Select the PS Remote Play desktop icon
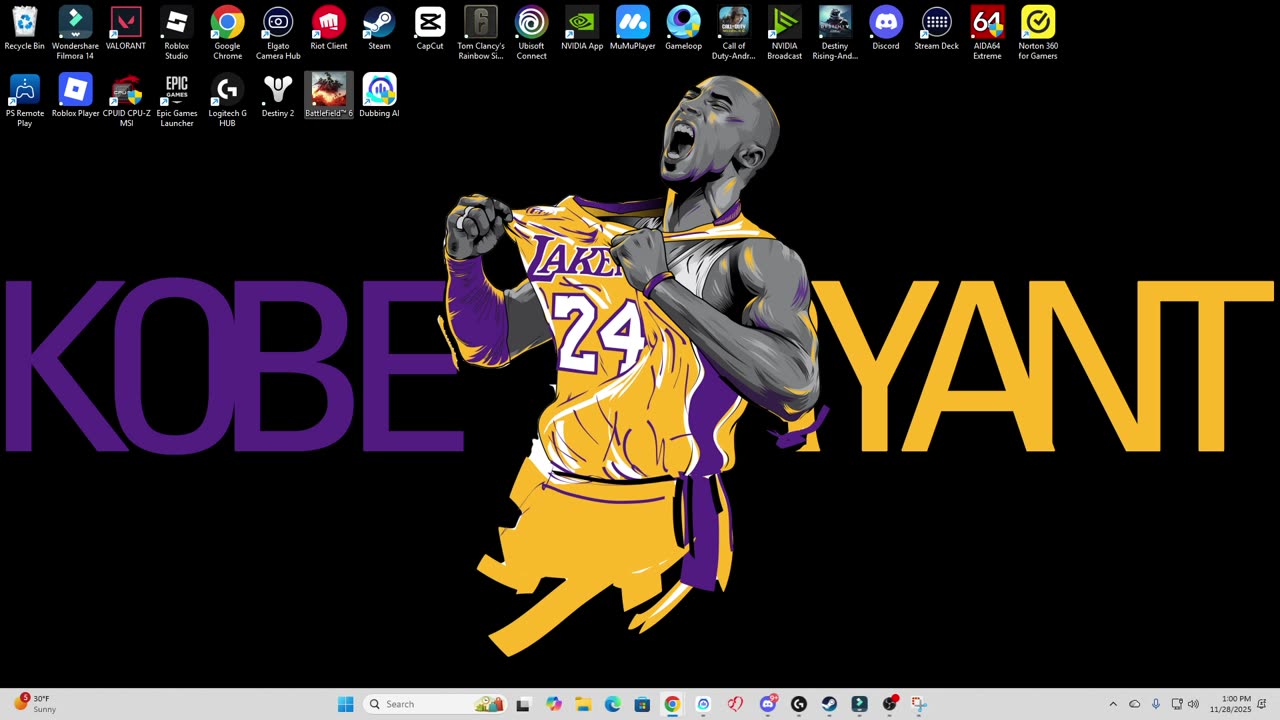The height and width of the screenshot is (720, 1280). point(24,100)
